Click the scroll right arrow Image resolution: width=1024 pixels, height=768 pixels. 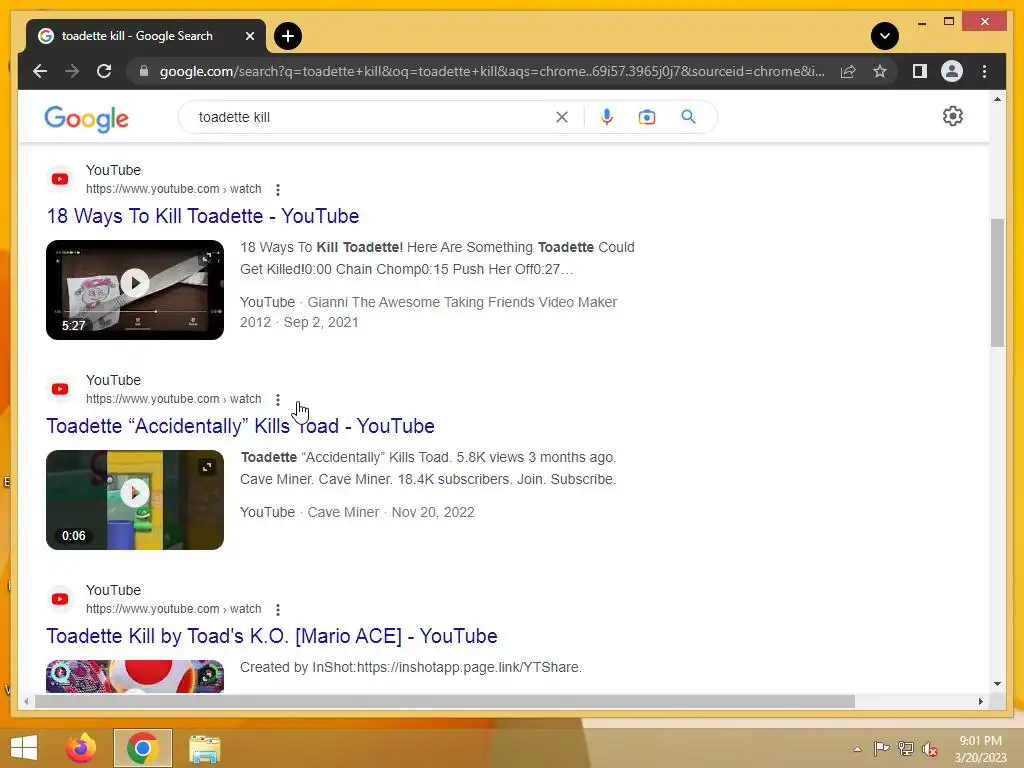[x=981, y=701]
